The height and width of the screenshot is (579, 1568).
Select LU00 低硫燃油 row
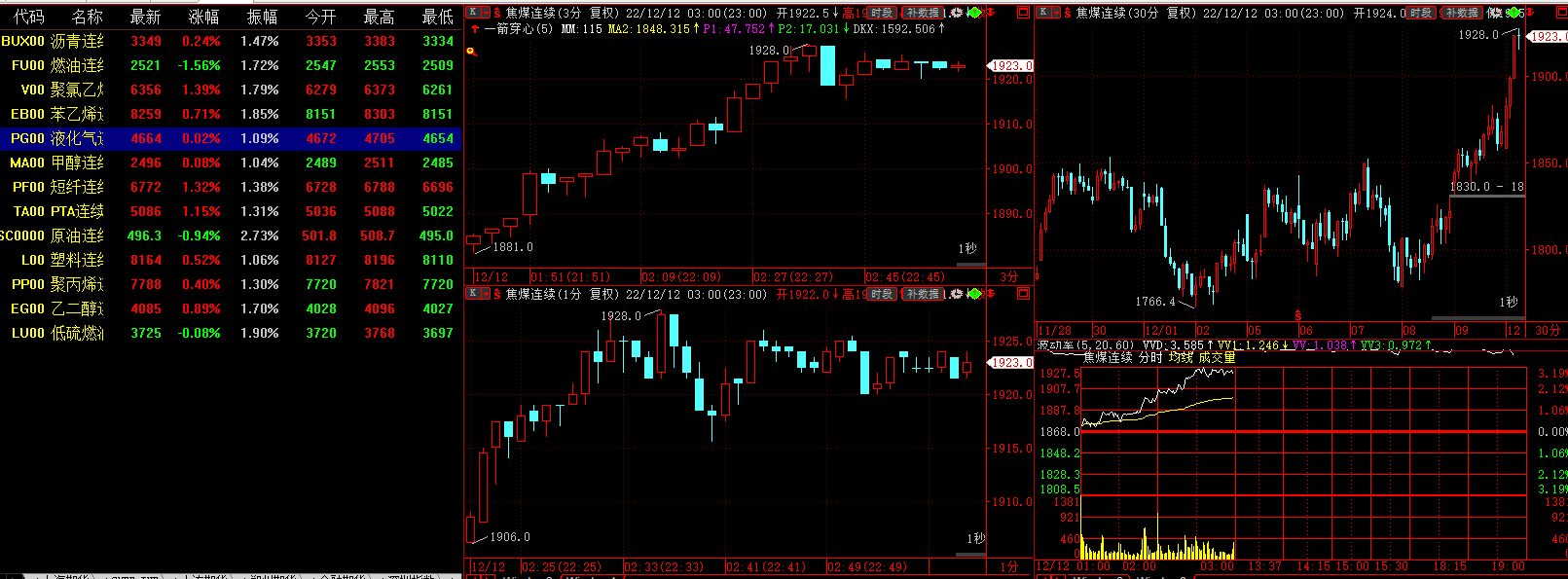pos(231,333)
